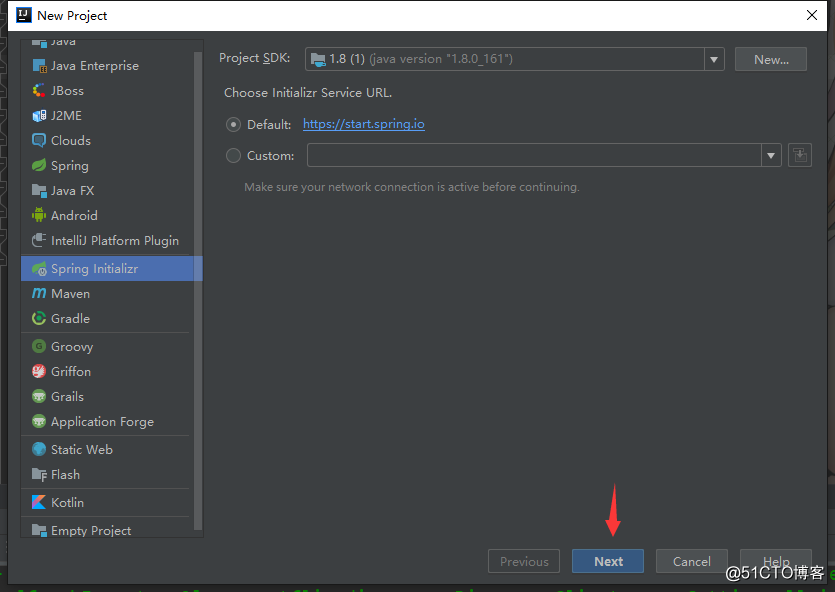Select the Clouds list label
835x592 pixels.
71,141
